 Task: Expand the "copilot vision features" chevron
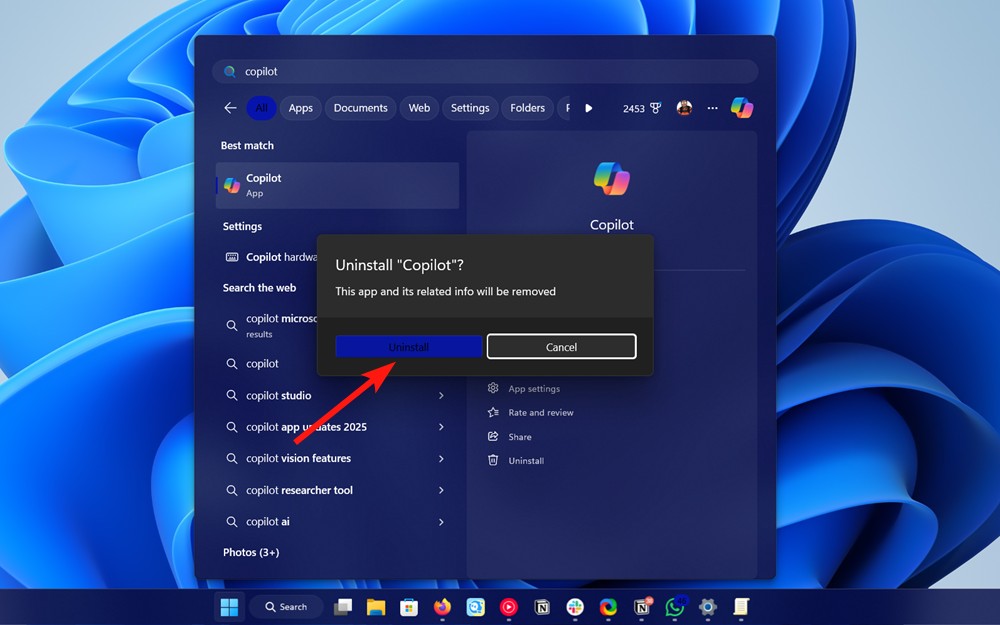441,459
